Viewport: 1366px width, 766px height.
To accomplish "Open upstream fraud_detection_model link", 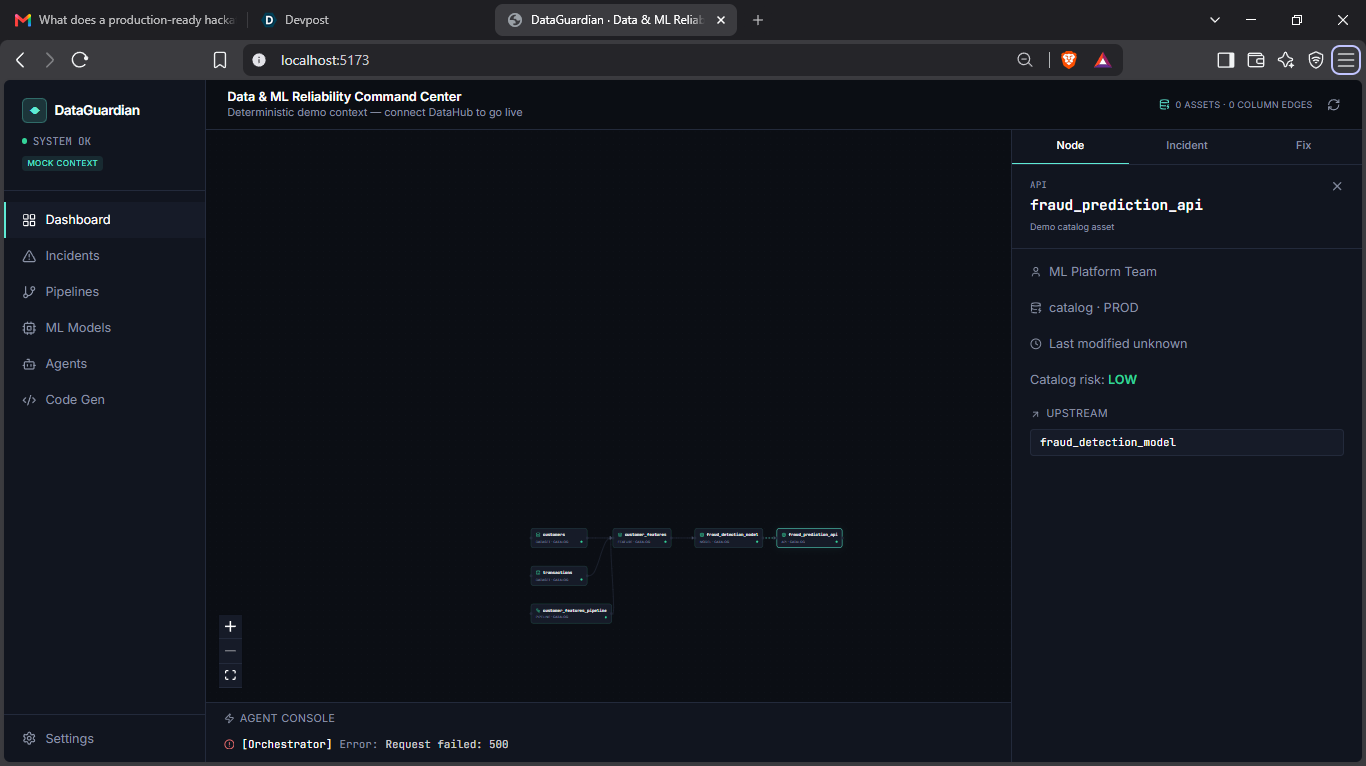I will point(1187,442).
